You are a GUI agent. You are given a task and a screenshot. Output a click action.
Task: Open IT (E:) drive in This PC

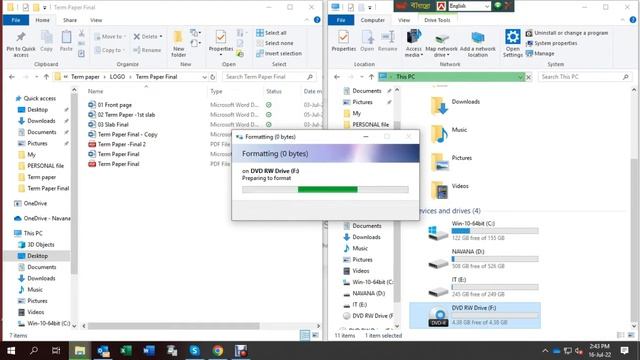[483, 287]
